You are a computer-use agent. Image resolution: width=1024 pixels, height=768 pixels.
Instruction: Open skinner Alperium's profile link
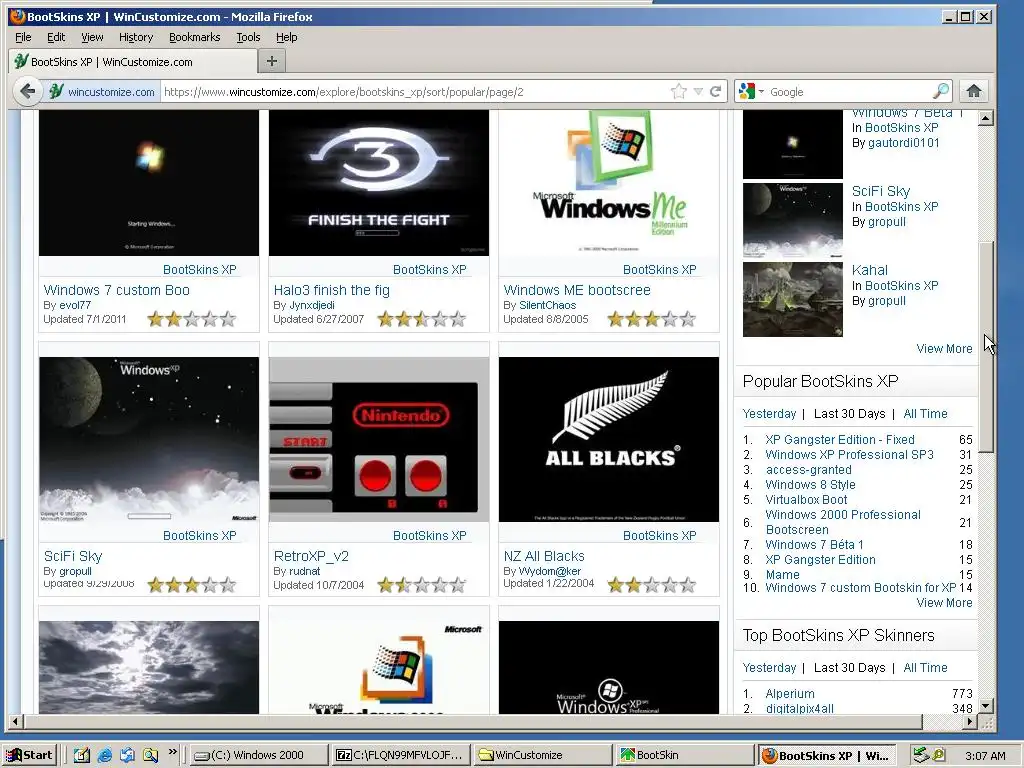point(790,694)
